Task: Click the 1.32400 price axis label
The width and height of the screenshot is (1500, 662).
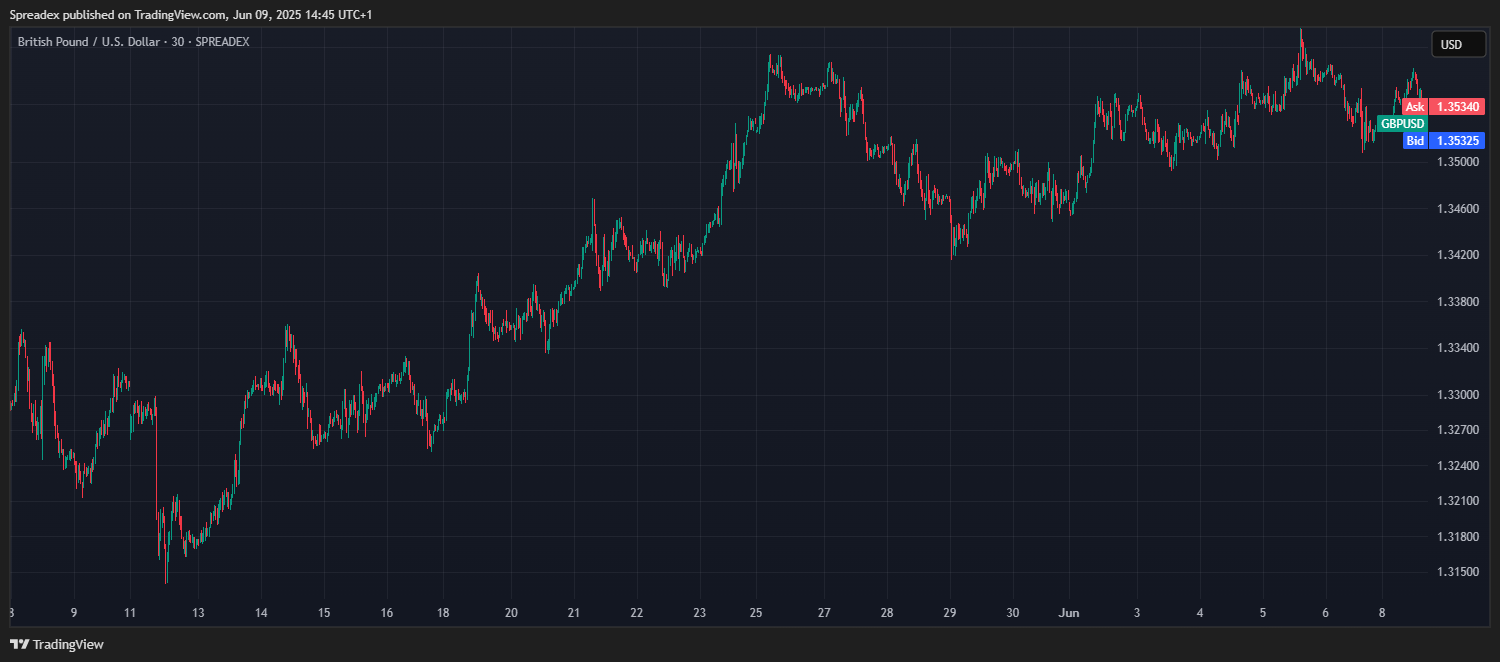Action: [1457, 466]
